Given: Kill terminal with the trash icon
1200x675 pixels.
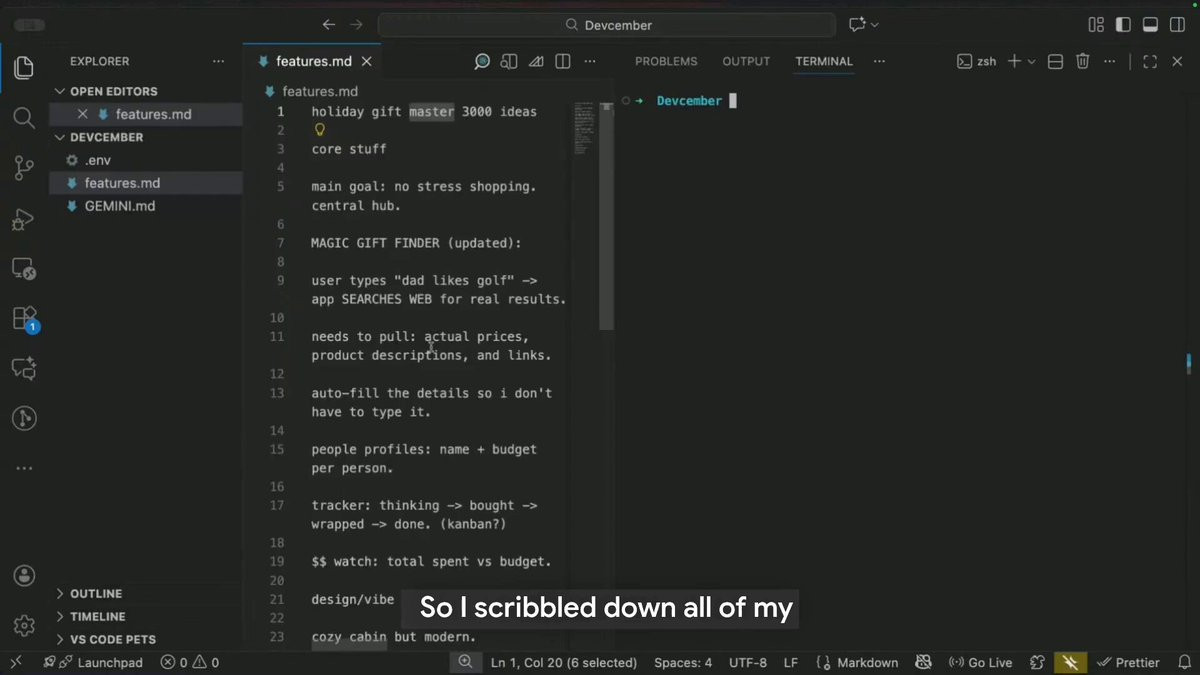Looking at the screenshot, I should (x=1082, y=62).
